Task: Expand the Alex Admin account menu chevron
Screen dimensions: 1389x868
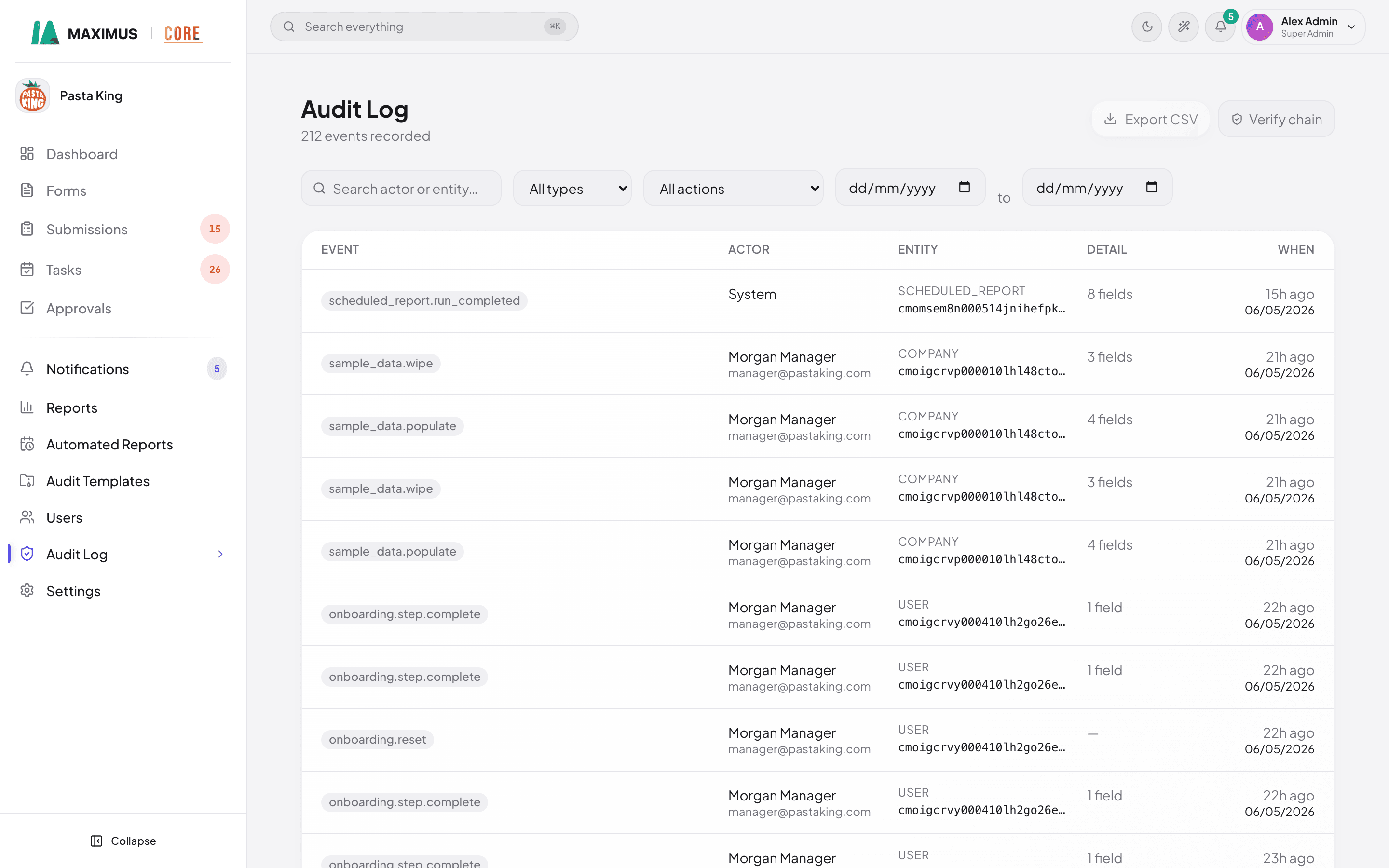Action: [1351, 27]
